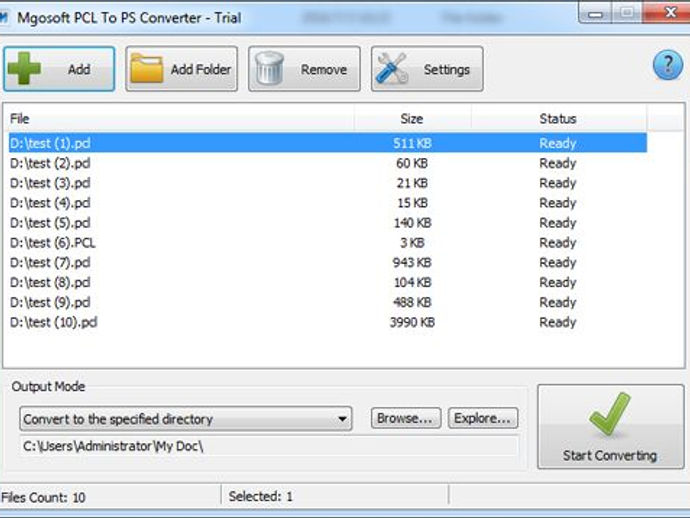Click the 3 KB size cell
Image resolution: width=690 pixels, height=518 pixels.
412,242
